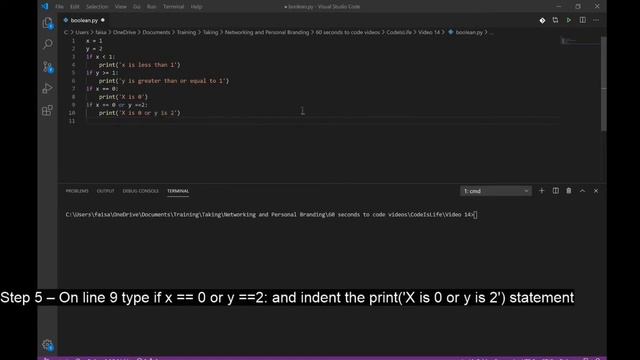Screen dimensions: 640x360
Task: Click the unsaved dot on boolean.py tab
Action: pos(103,20)
